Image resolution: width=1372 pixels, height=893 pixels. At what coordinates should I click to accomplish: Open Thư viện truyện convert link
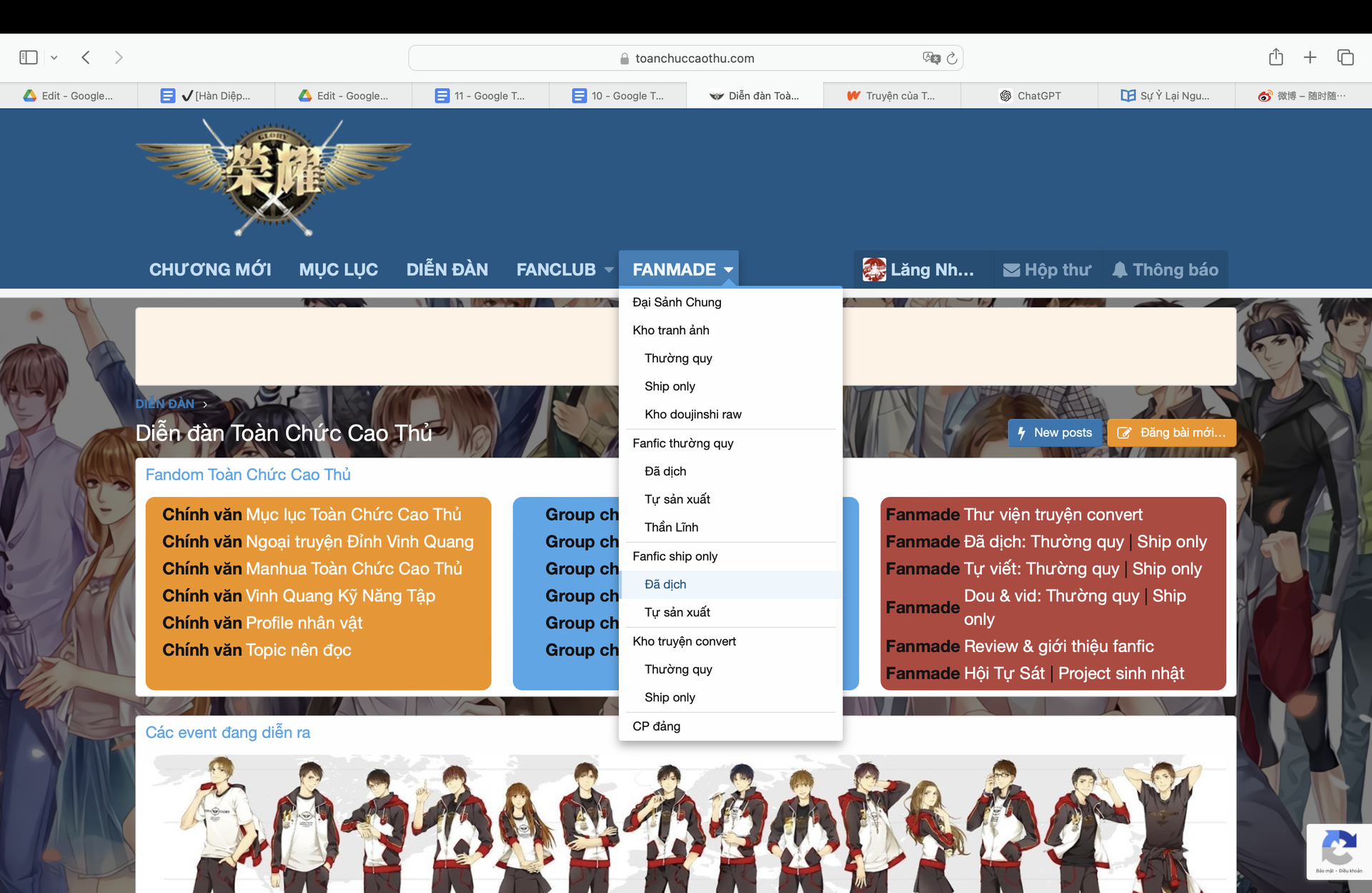tap(1053, 515)
